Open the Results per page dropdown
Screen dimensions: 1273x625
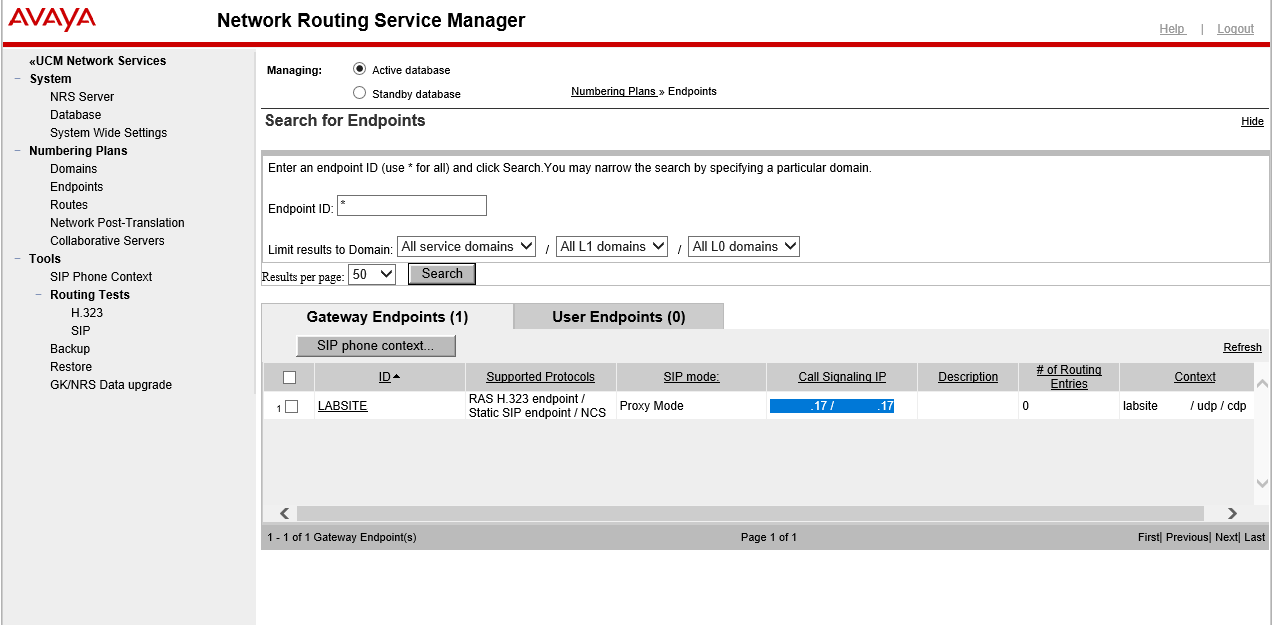[372, 274]
